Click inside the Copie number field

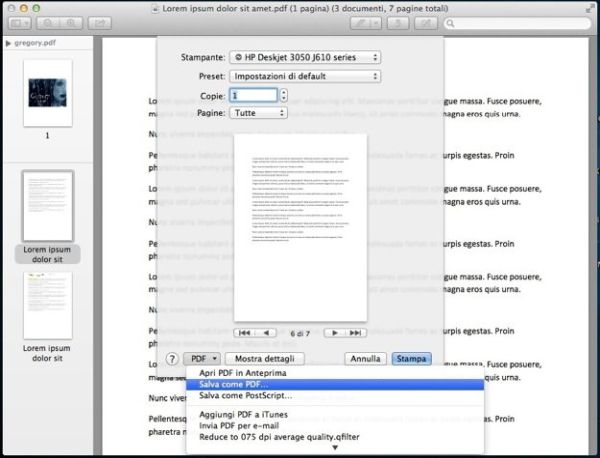[252, 95]
